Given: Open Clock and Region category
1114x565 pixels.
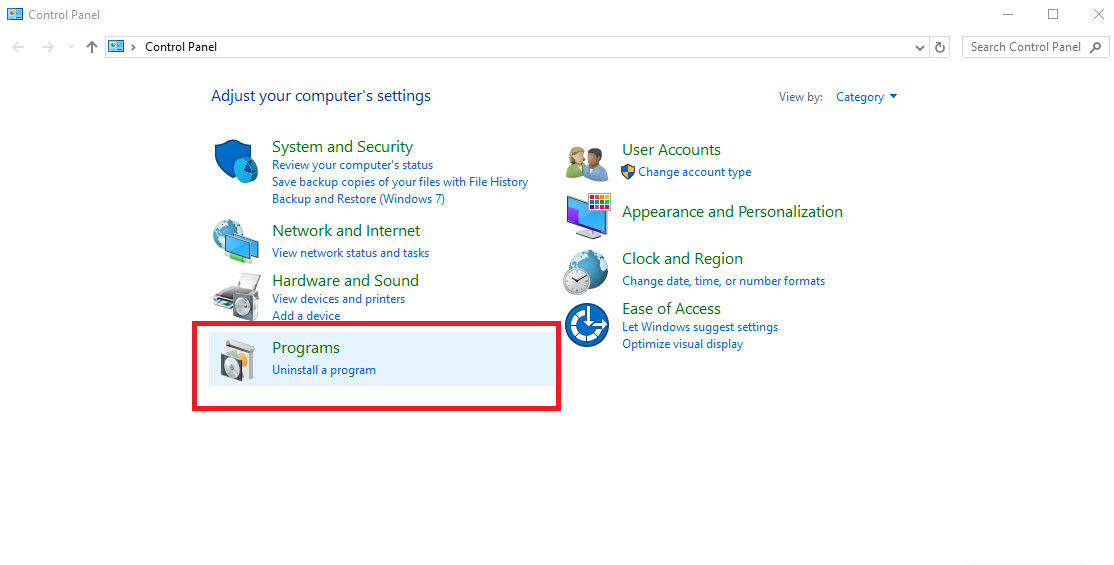Looking at the screenshot, I should click(682, 259).
